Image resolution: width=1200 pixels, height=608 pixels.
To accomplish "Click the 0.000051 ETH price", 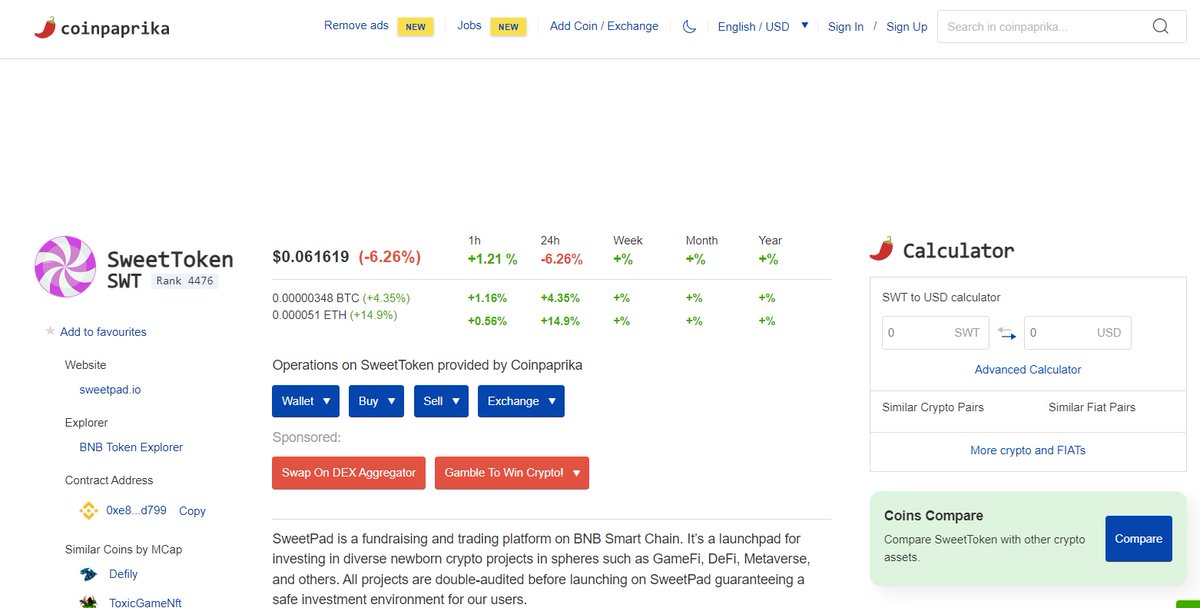I will [309, 316].
